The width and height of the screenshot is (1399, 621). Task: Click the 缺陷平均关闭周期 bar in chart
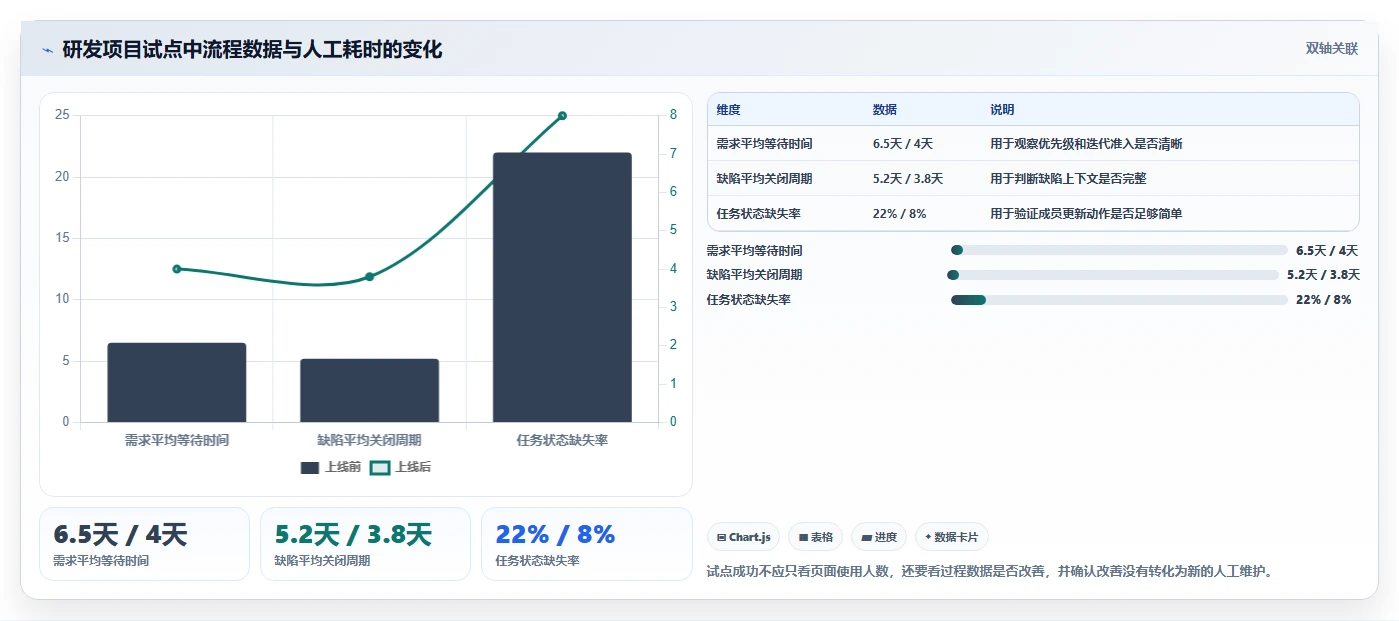coord(369,390)
